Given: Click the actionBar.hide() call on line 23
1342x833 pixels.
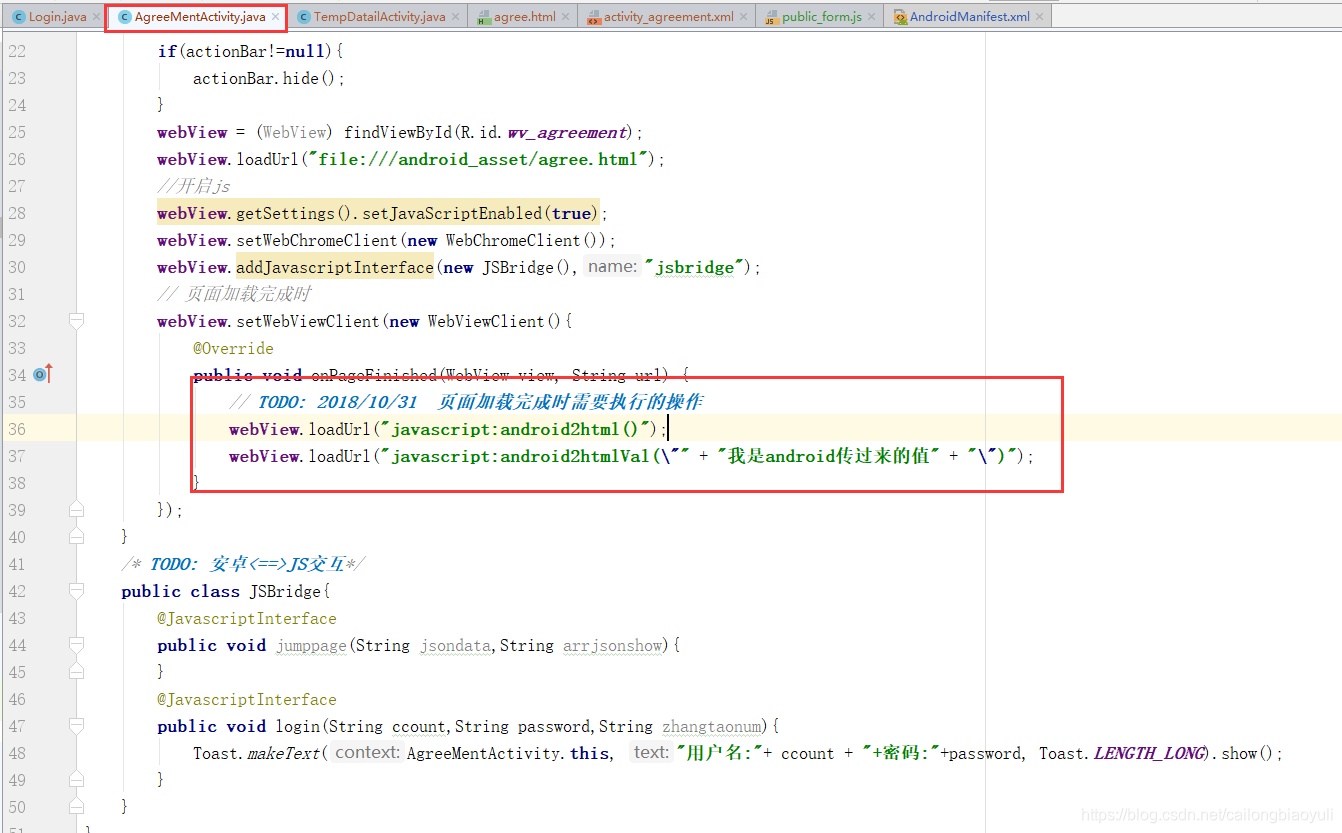Looking at the screenshot, I should pyautogui.click(x=269, y=78).
